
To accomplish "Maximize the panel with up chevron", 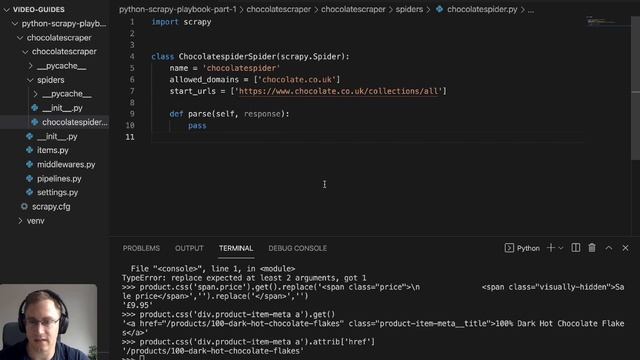I will point(609,248).
